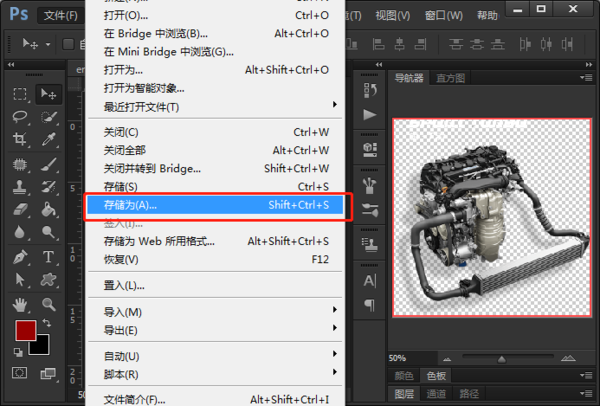Click the dark red foreground color swatch
This screenshot has height=406, width=600.
tap(26, 331)
